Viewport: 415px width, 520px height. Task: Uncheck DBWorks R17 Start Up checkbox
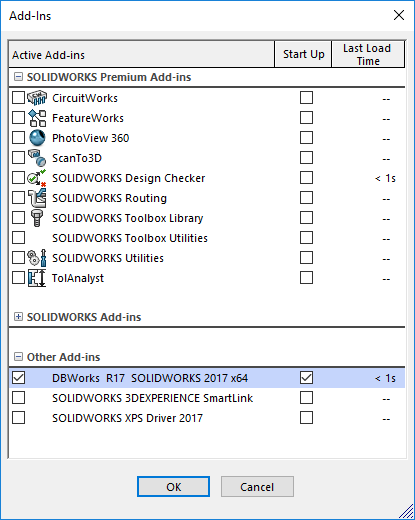[306, 378]
